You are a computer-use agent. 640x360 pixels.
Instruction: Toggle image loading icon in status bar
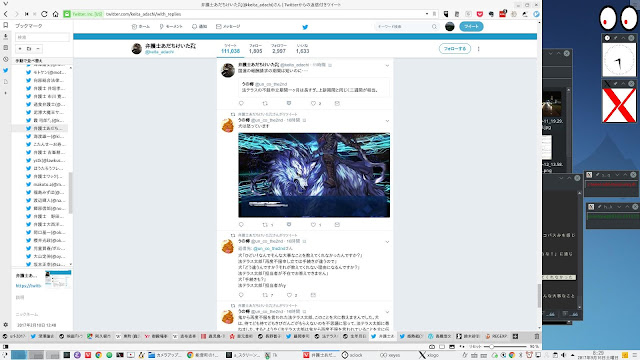tap(452, 347)
